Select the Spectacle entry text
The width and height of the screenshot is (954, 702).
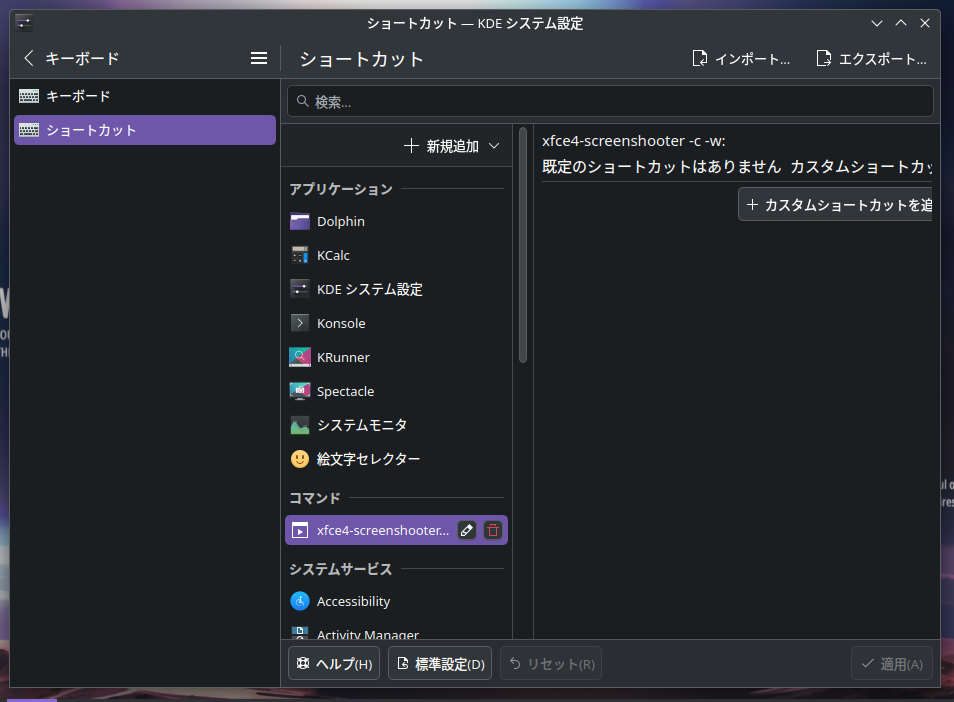click(346, 392)
